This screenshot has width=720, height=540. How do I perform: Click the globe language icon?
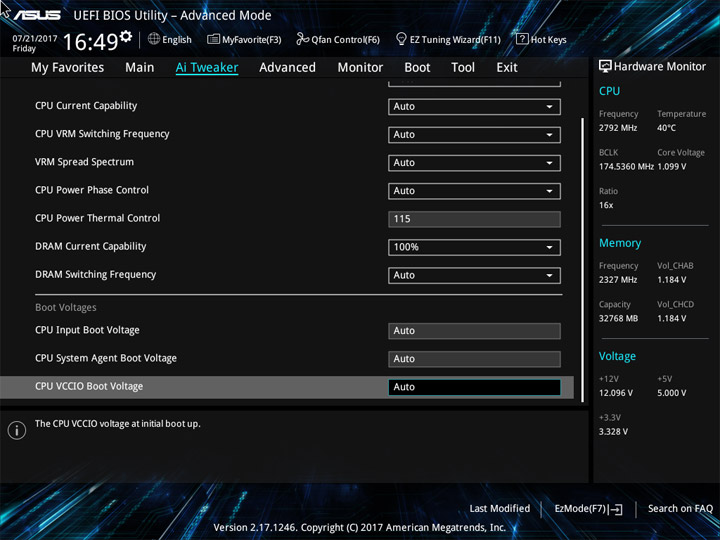[x=154, y=39]
